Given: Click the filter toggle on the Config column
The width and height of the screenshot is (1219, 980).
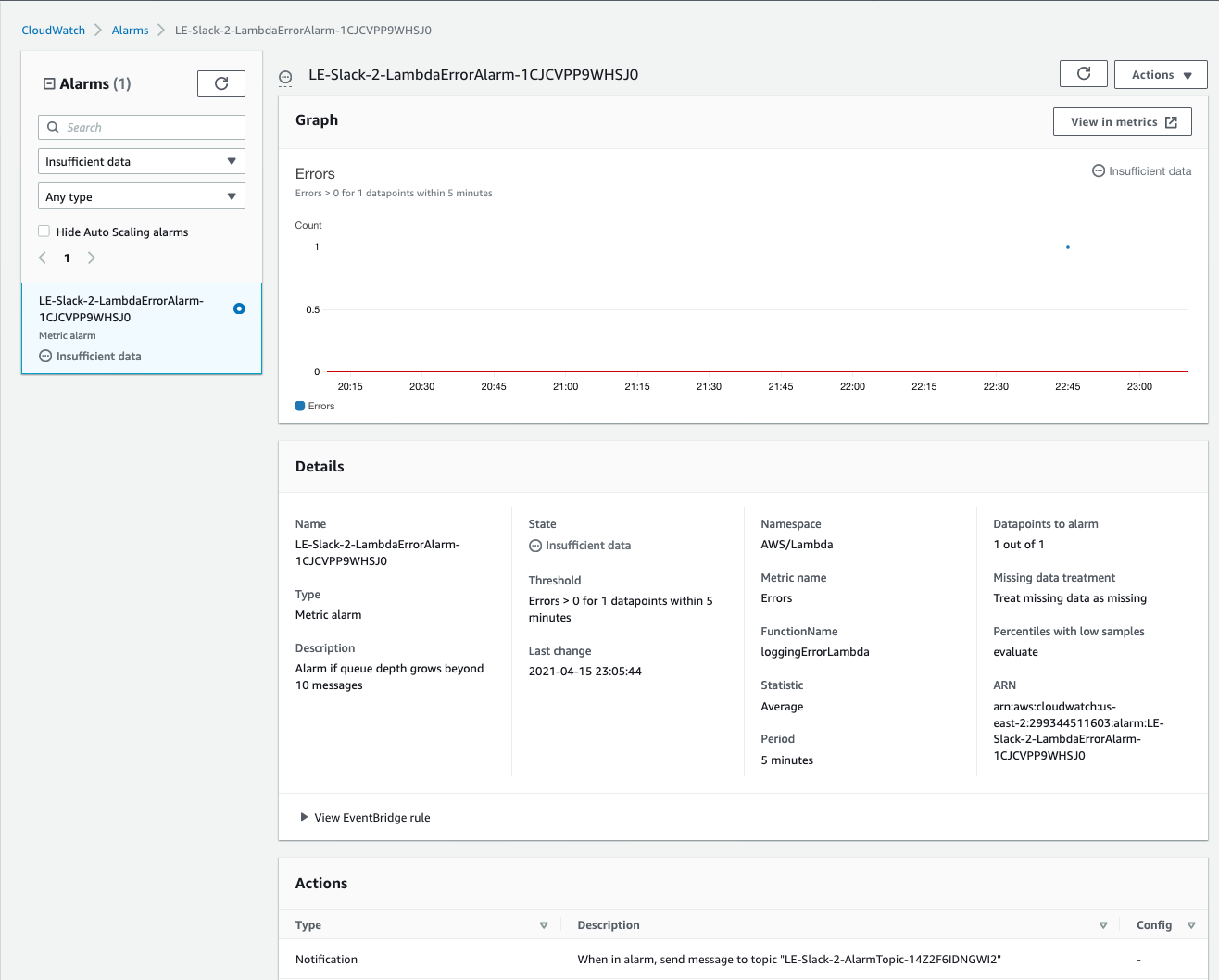Looking at the screenshot, I should click(x=1192, y=924).
